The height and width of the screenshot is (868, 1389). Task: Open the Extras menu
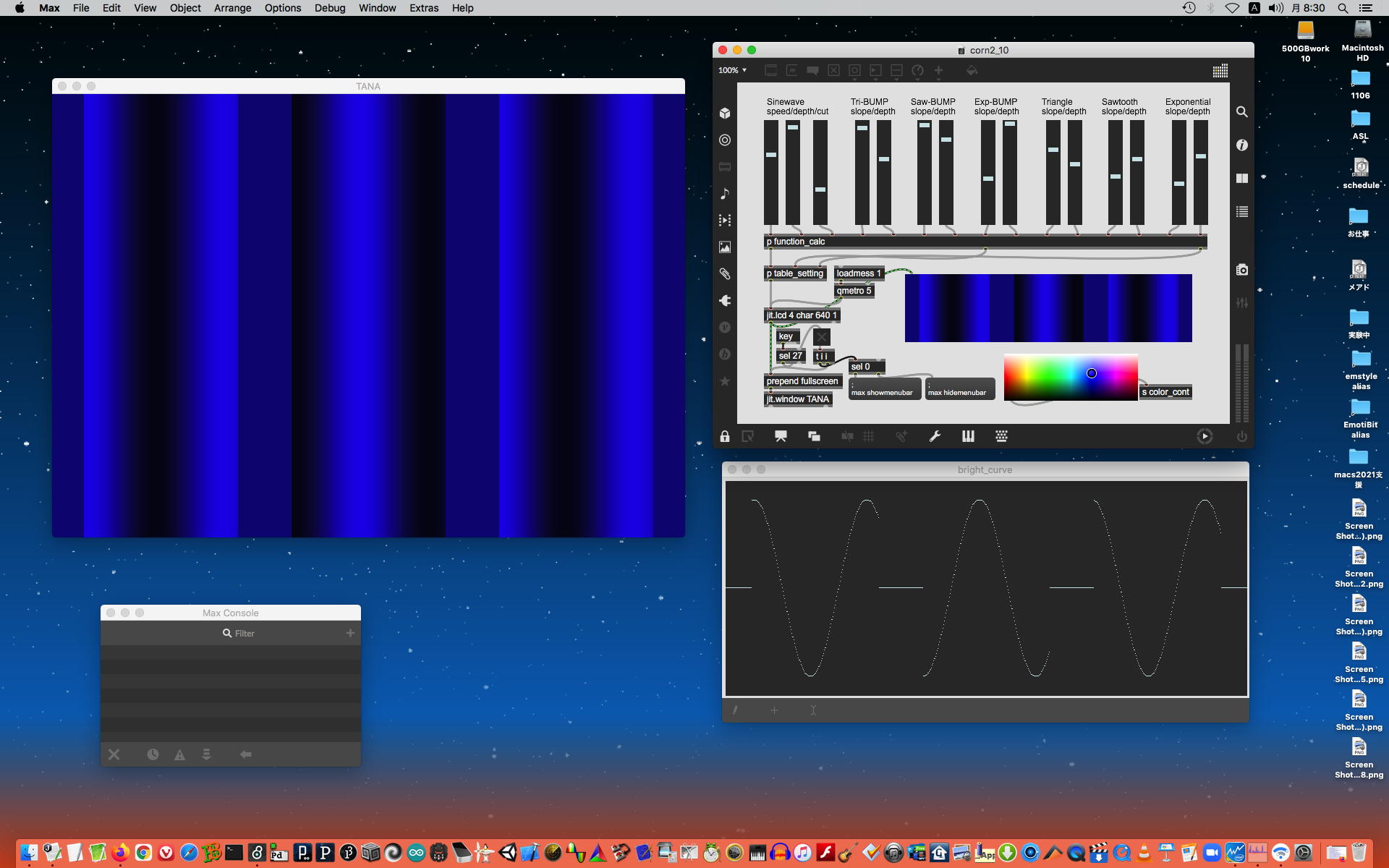pyautogui.click(x=423, y=8)
